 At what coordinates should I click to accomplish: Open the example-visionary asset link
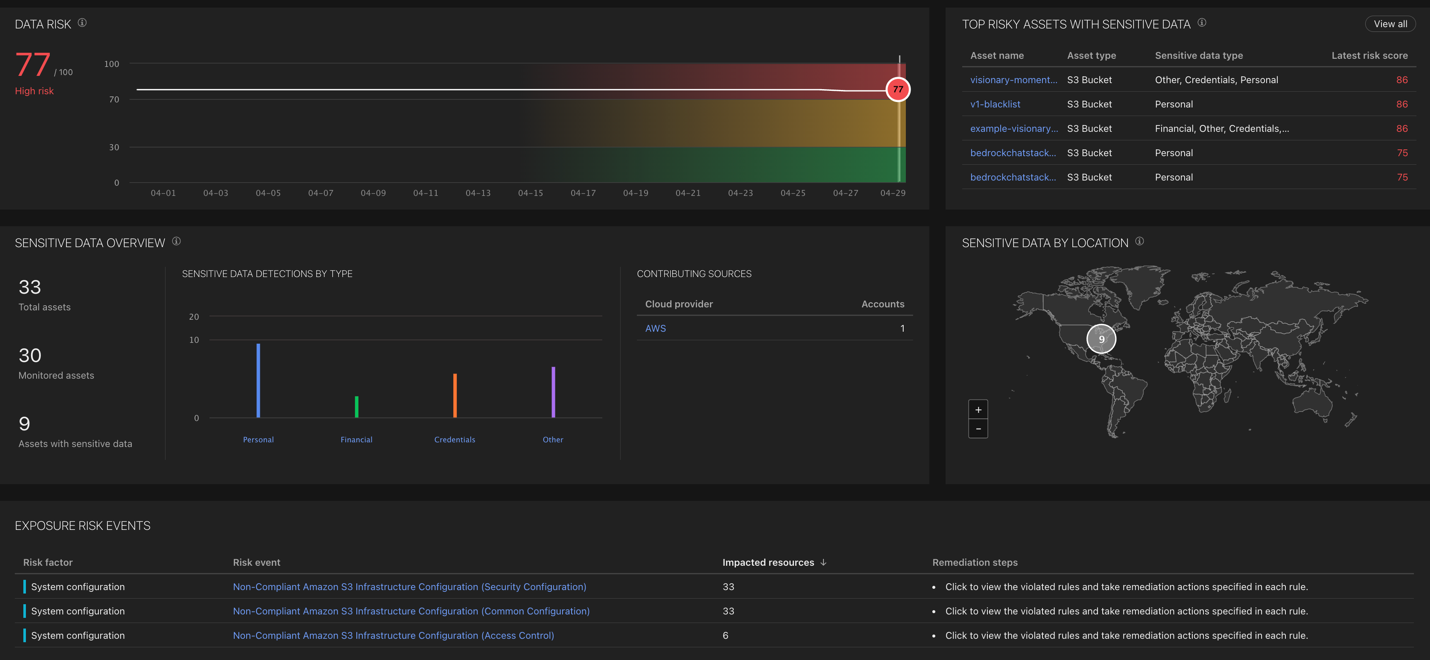click(1013, 128)
